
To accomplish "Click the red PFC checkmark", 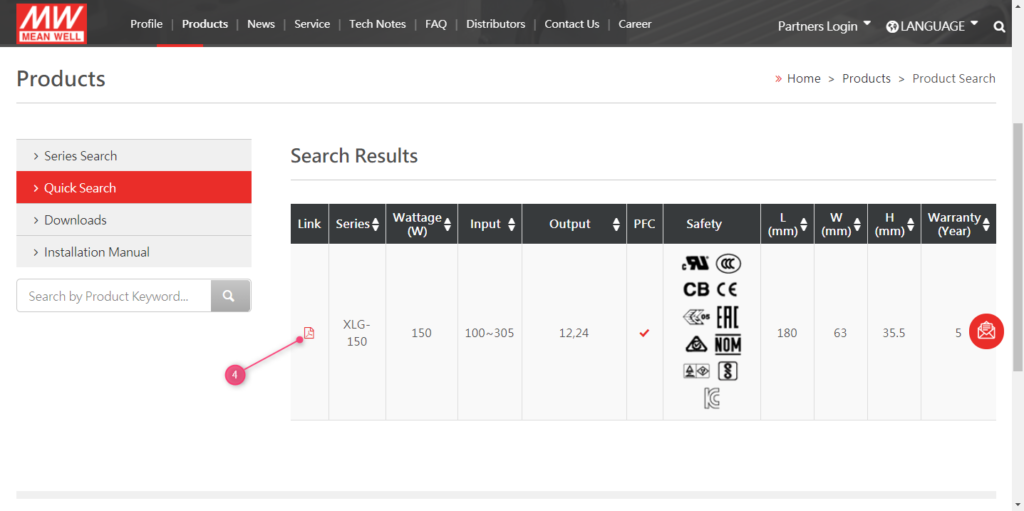I will coord(645,333).
